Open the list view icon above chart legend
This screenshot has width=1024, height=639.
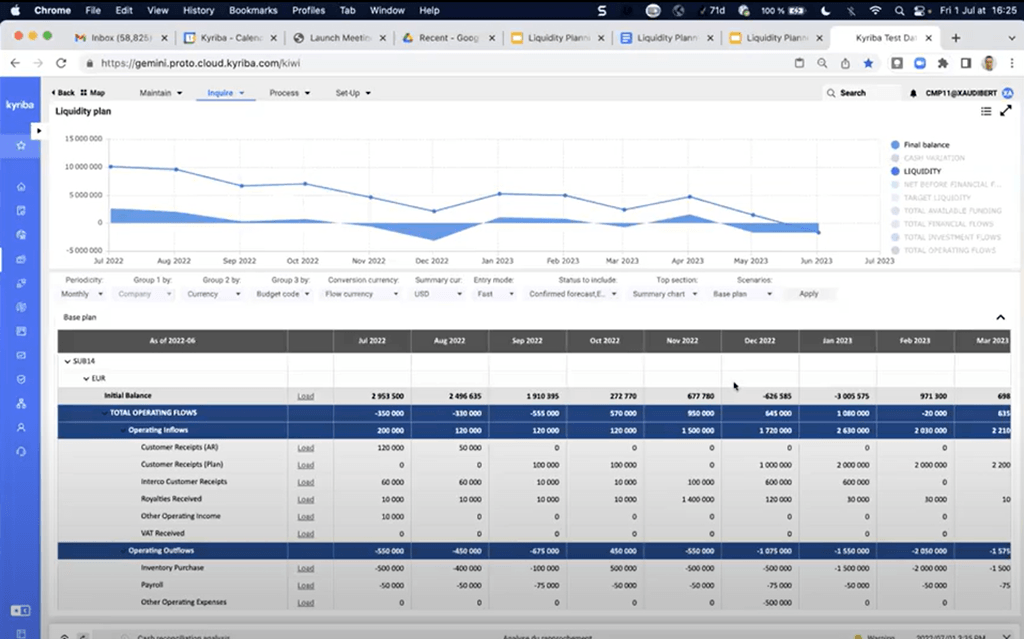point(986,111)
